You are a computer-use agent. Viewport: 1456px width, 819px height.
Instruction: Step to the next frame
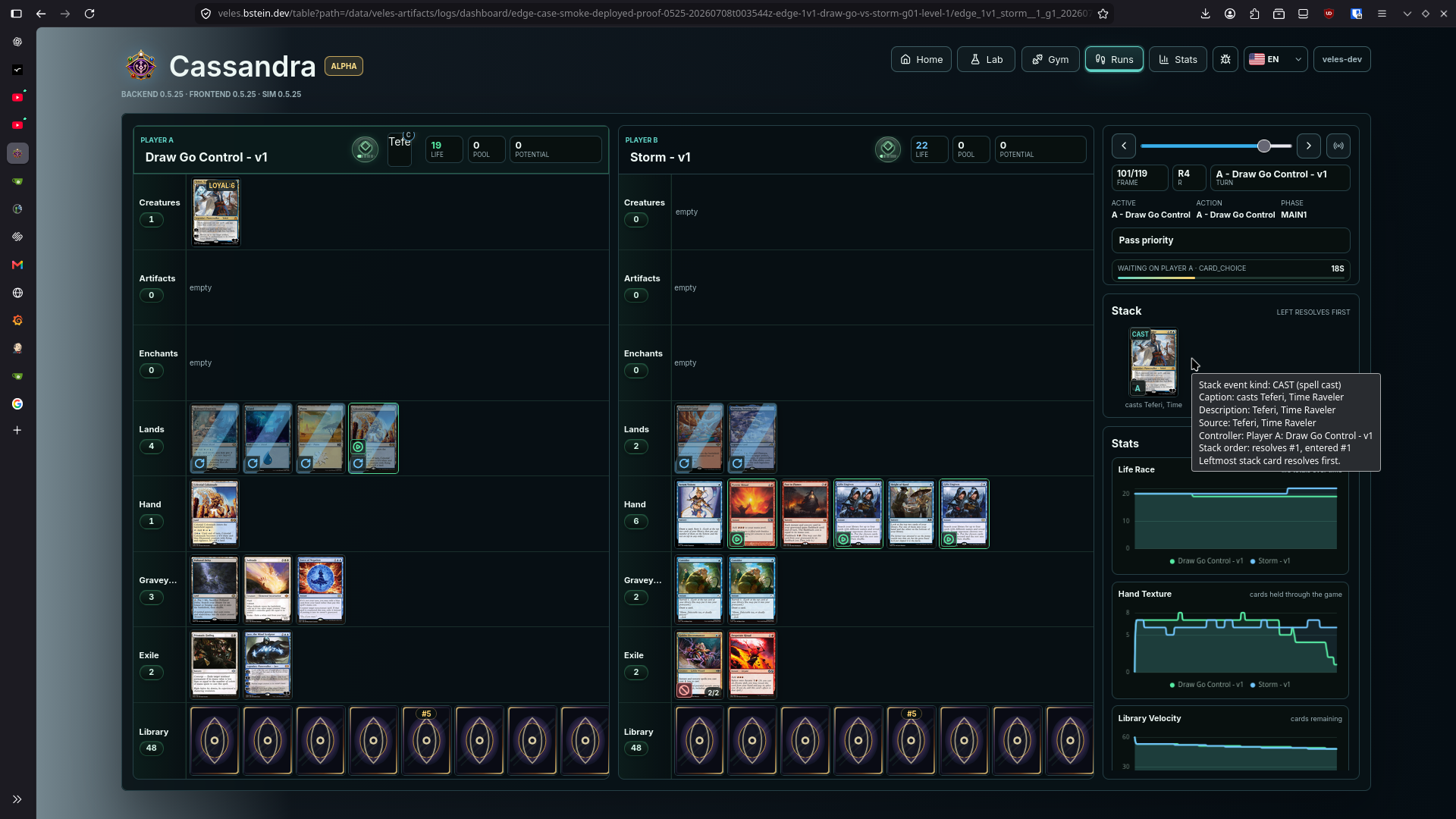1309,146
